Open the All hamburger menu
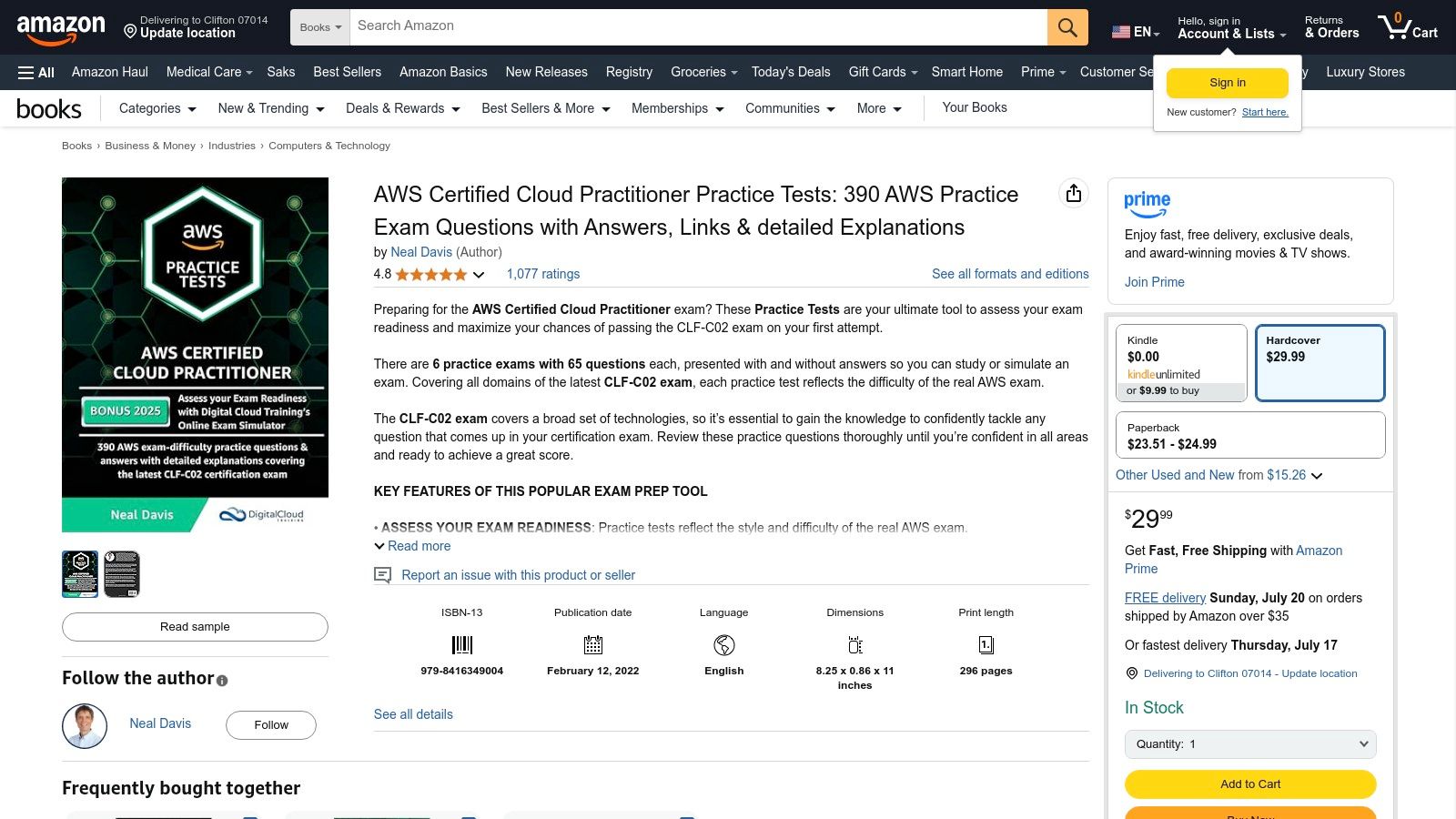The height and width of the screenshot is (819, 1456). (x=35, y=72)
